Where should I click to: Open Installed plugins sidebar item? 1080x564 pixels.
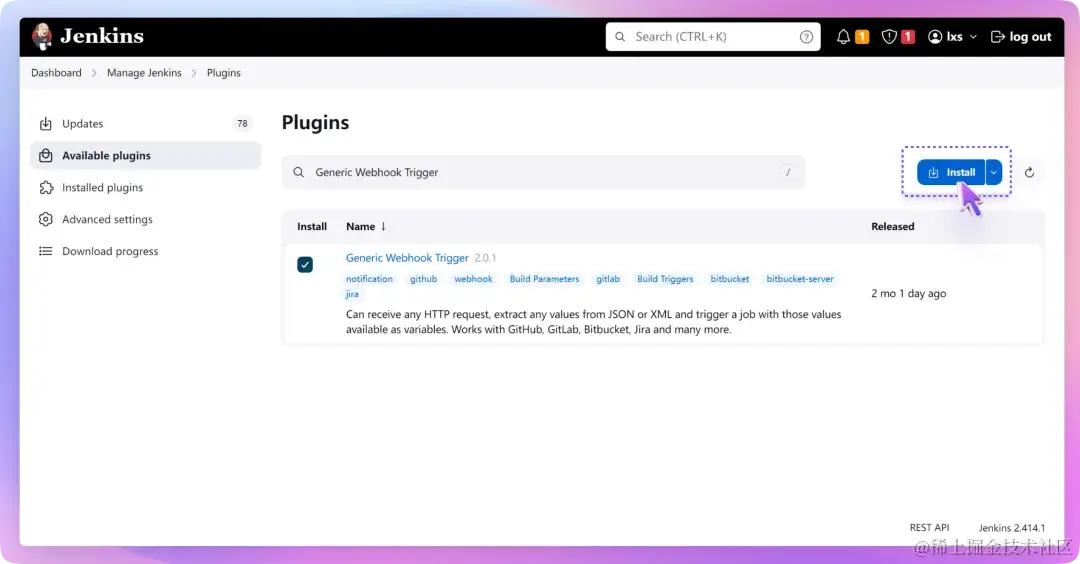(145, 187)
